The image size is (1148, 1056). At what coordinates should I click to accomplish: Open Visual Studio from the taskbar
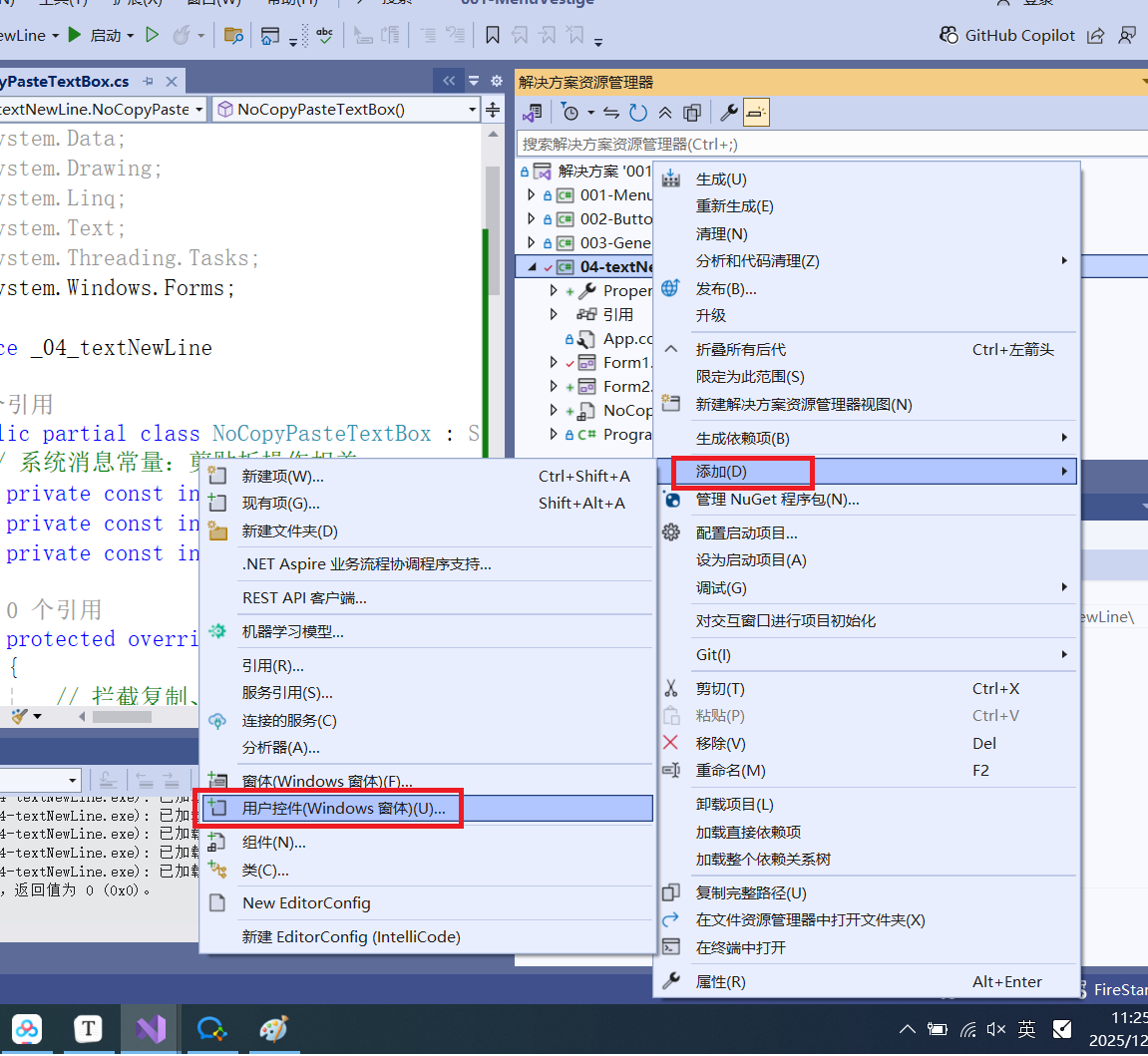tap(150, 1029)
